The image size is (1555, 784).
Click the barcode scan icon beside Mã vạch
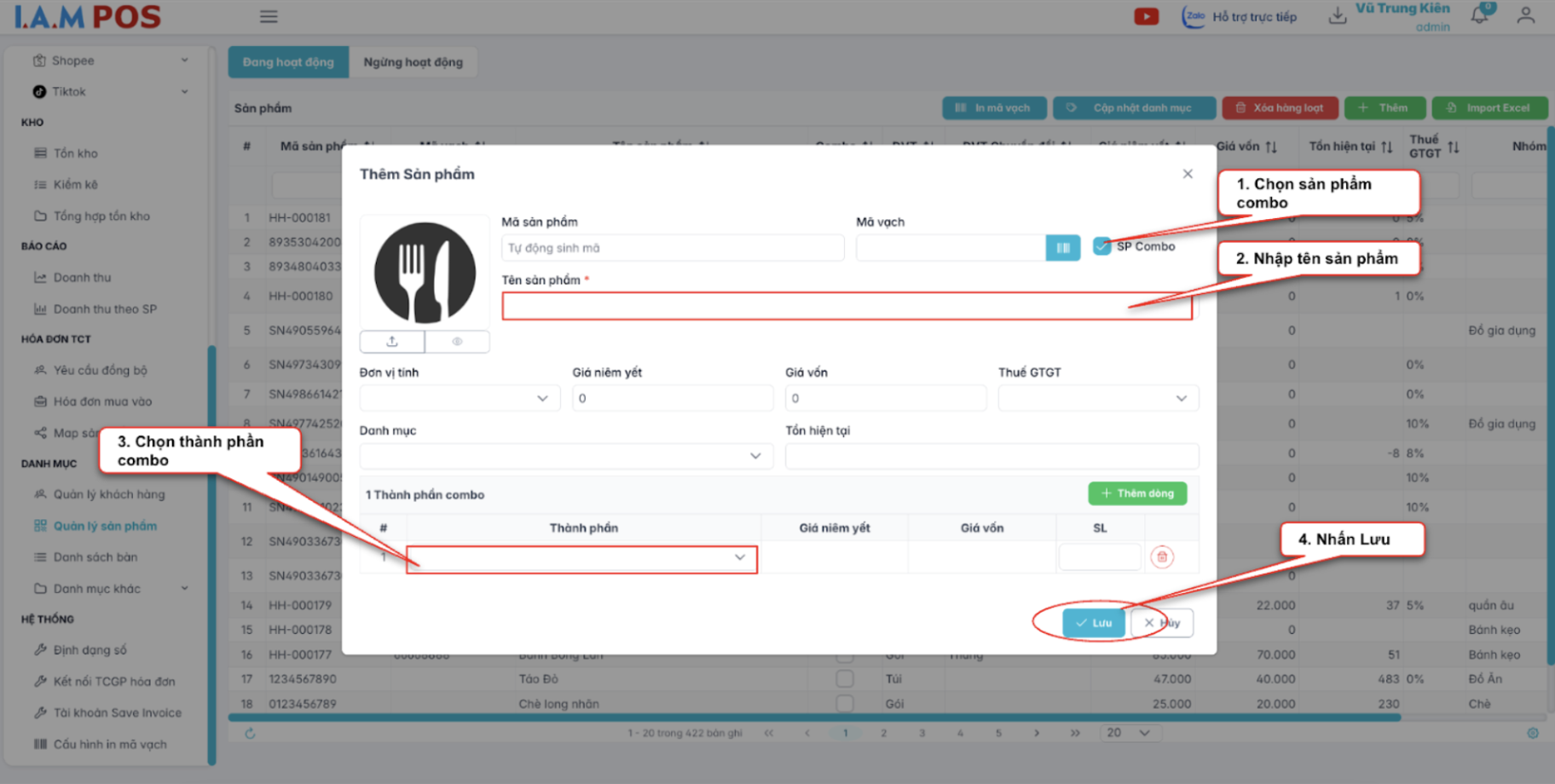pyautogui.click(x=1062, y=248)
